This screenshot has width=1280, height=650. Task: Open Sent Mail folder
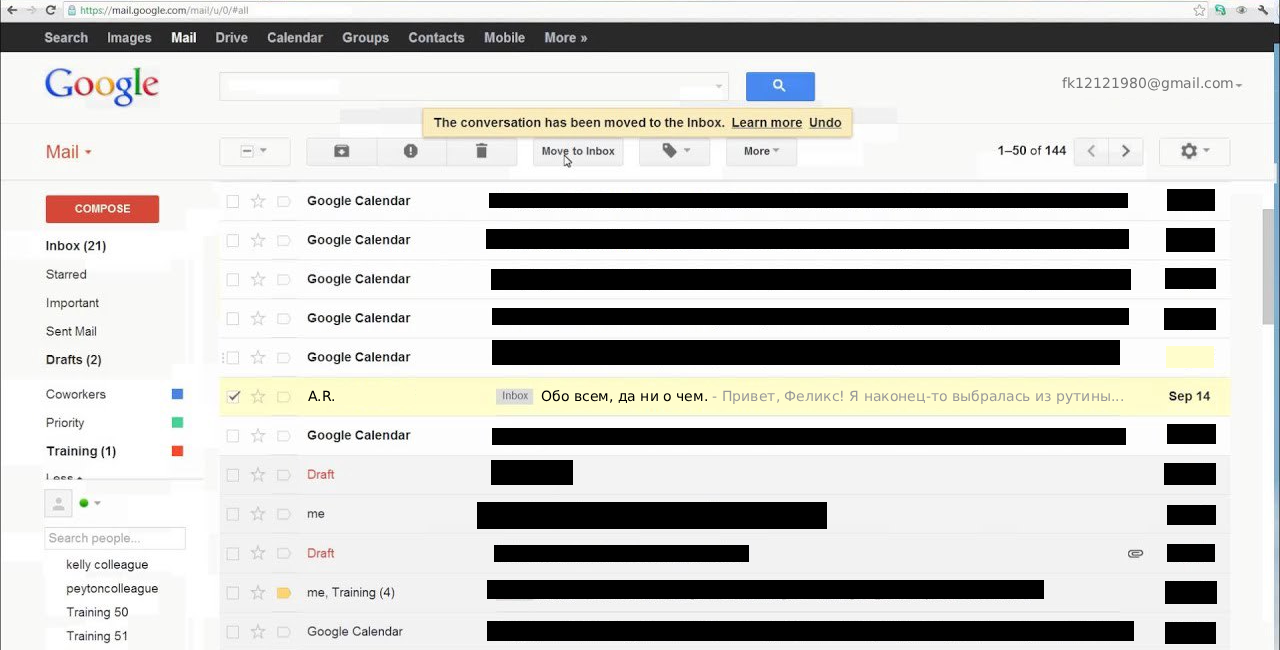pyautogui.click(x=71, y=331)
